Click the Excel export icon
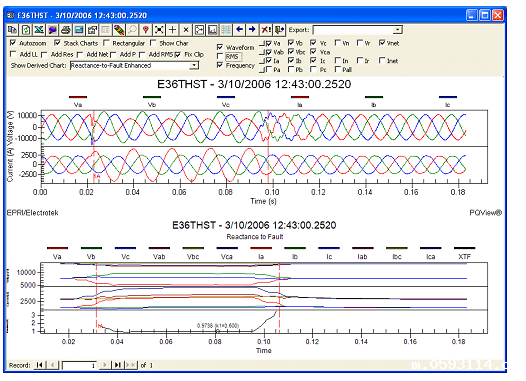This screenshot has width=526, height=381. click(39, 30)
